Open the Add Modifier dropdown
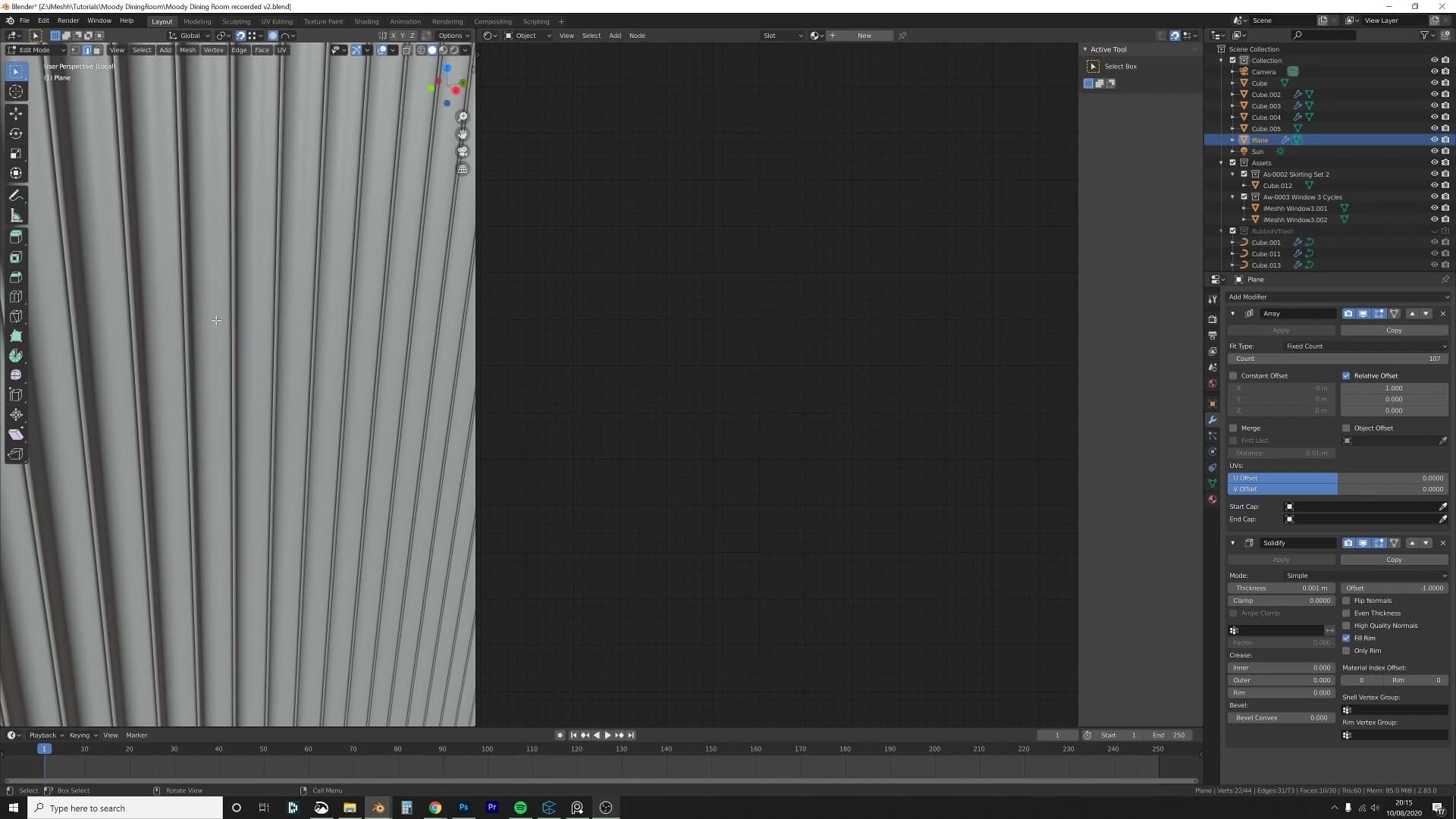The image size is (1456, 819). pyautogui.click(x=1338, y=297)
